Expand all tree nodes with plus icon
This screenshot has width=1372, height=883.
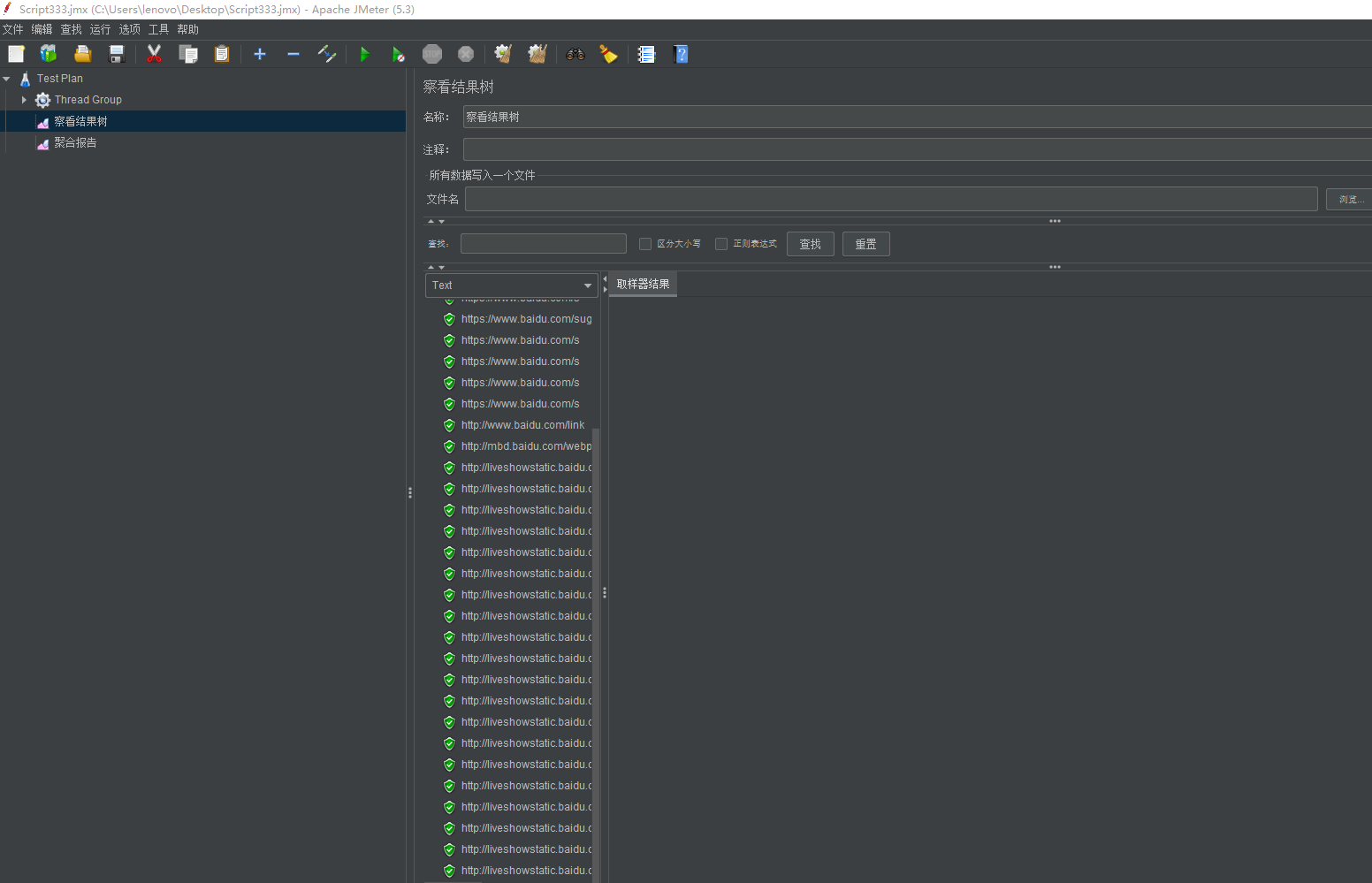coord(260,54)
